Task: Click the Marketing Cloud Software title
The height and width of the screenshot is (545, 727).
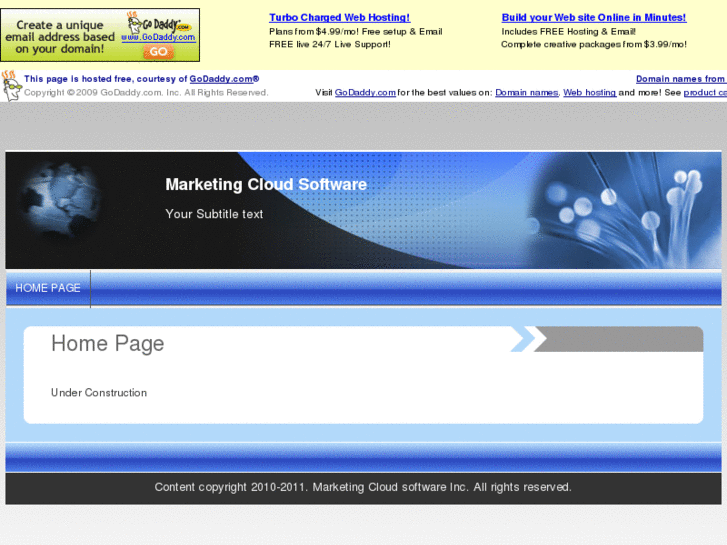Action: click(x=266, y=185)
